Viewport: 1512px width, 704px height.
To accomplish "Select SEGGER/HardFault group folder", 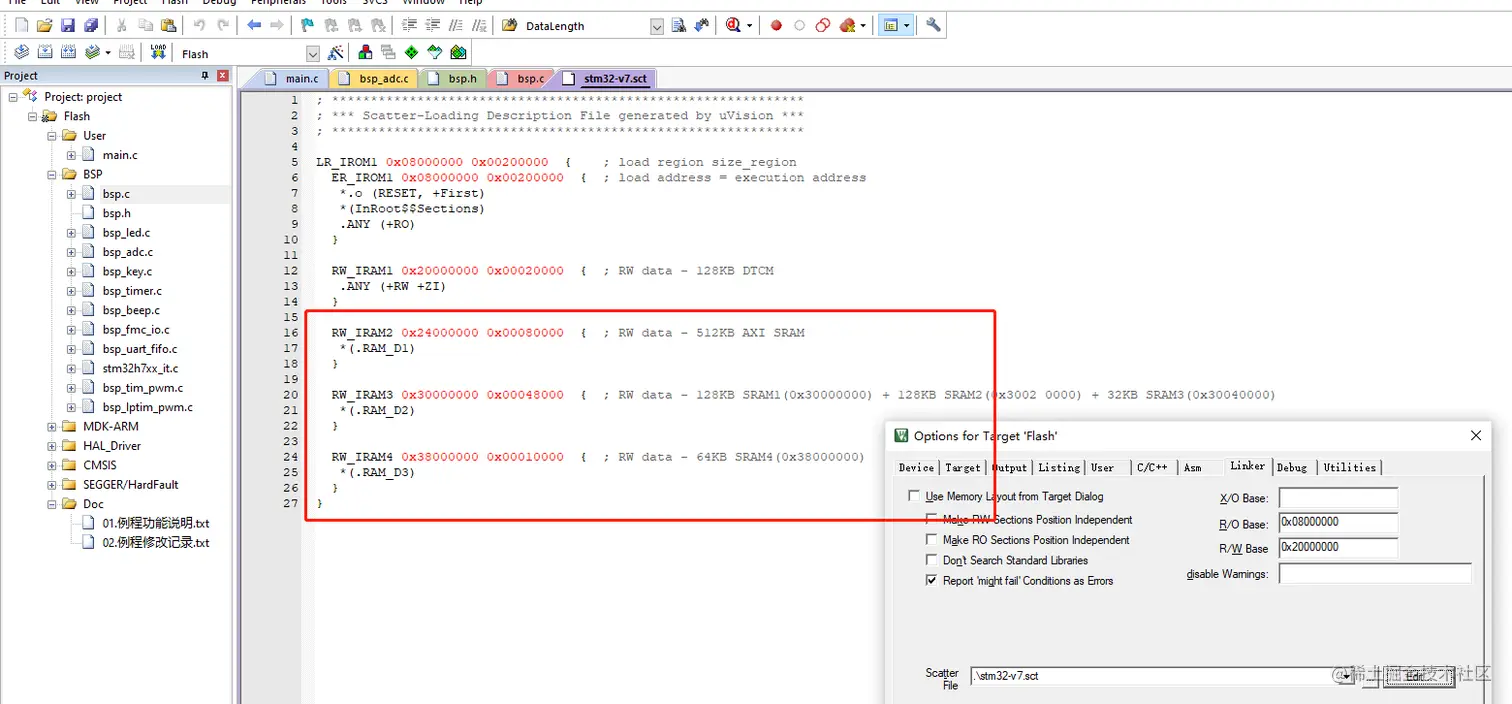I will tap(130, 484).
